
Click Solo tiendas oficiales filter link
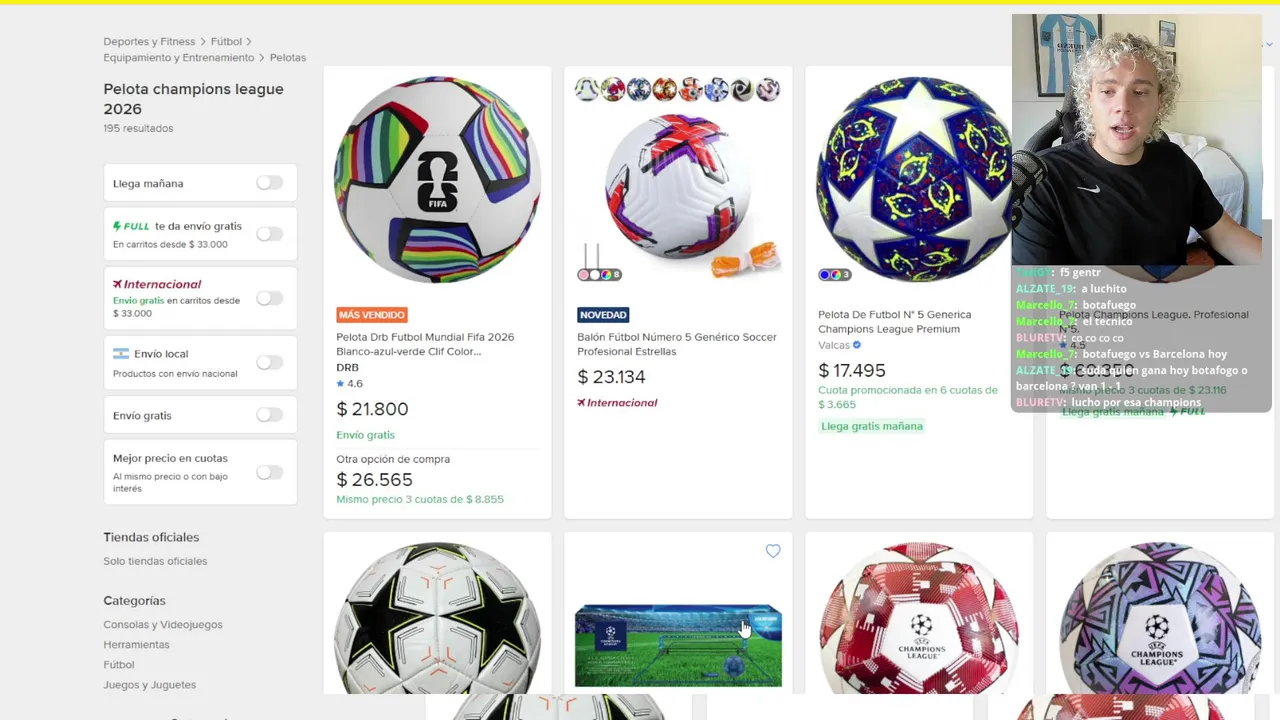[x=155, y=561]
